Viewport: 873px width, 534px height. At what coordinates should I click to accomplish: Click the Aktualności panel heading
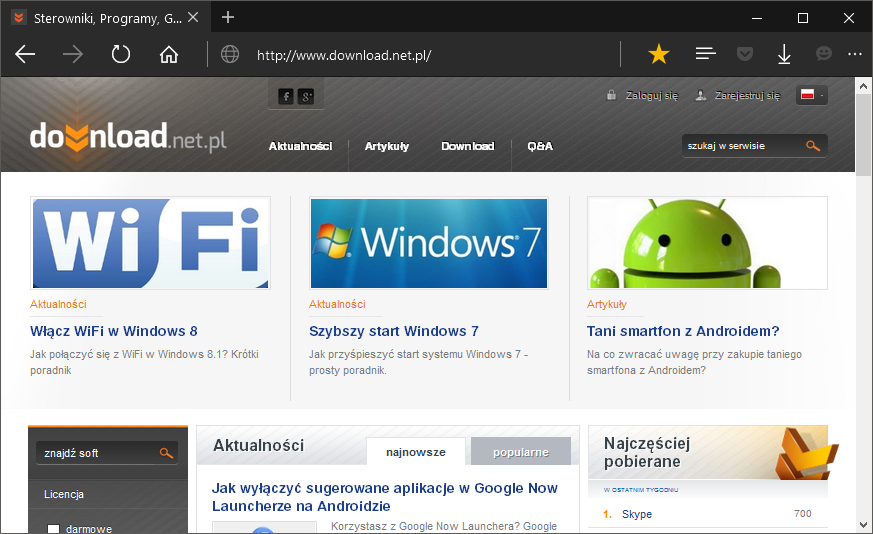tap(258, 445)
